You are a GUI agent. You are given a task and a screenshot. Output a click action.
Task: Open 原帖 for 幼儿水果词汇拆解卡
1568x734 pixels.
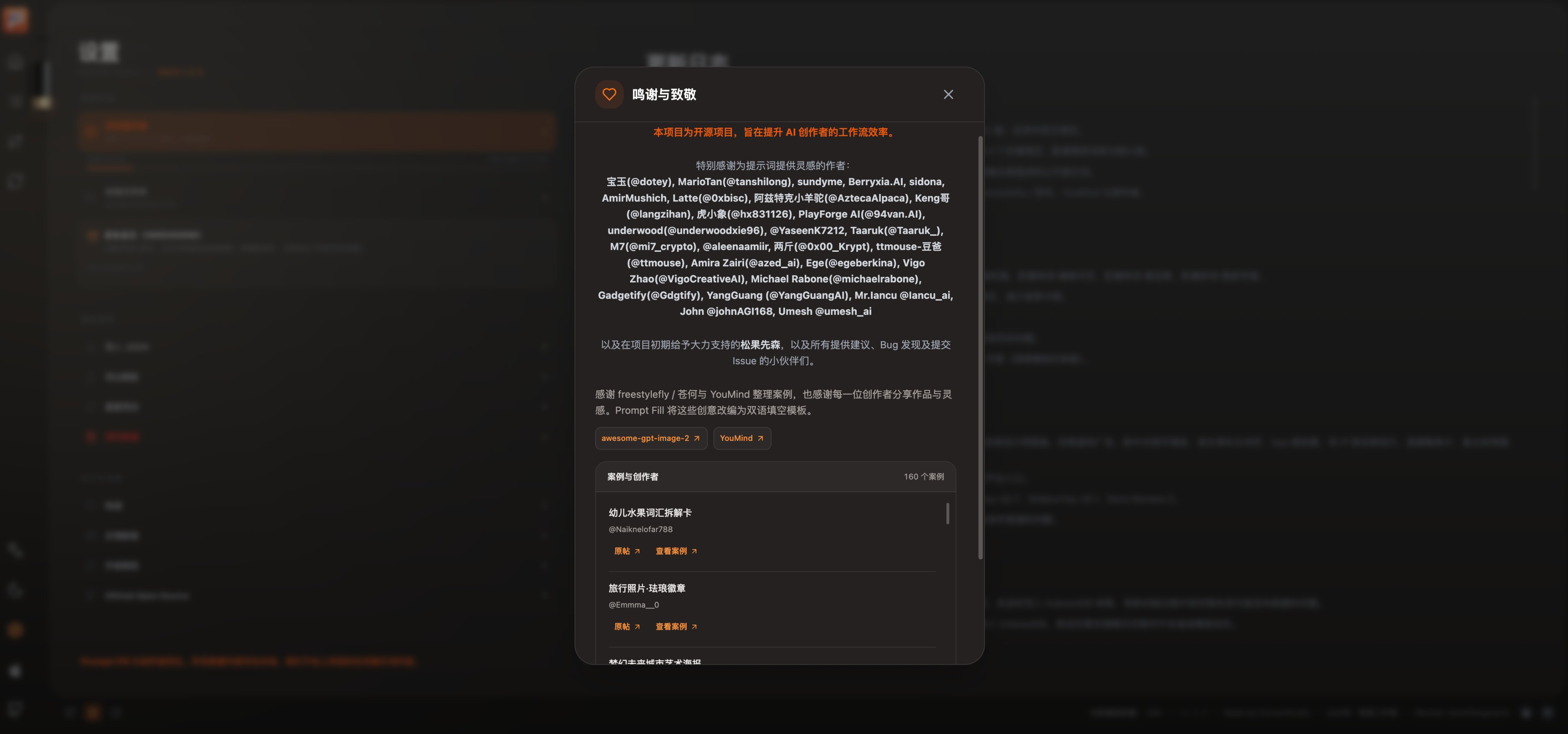click(x=627, y=551)
